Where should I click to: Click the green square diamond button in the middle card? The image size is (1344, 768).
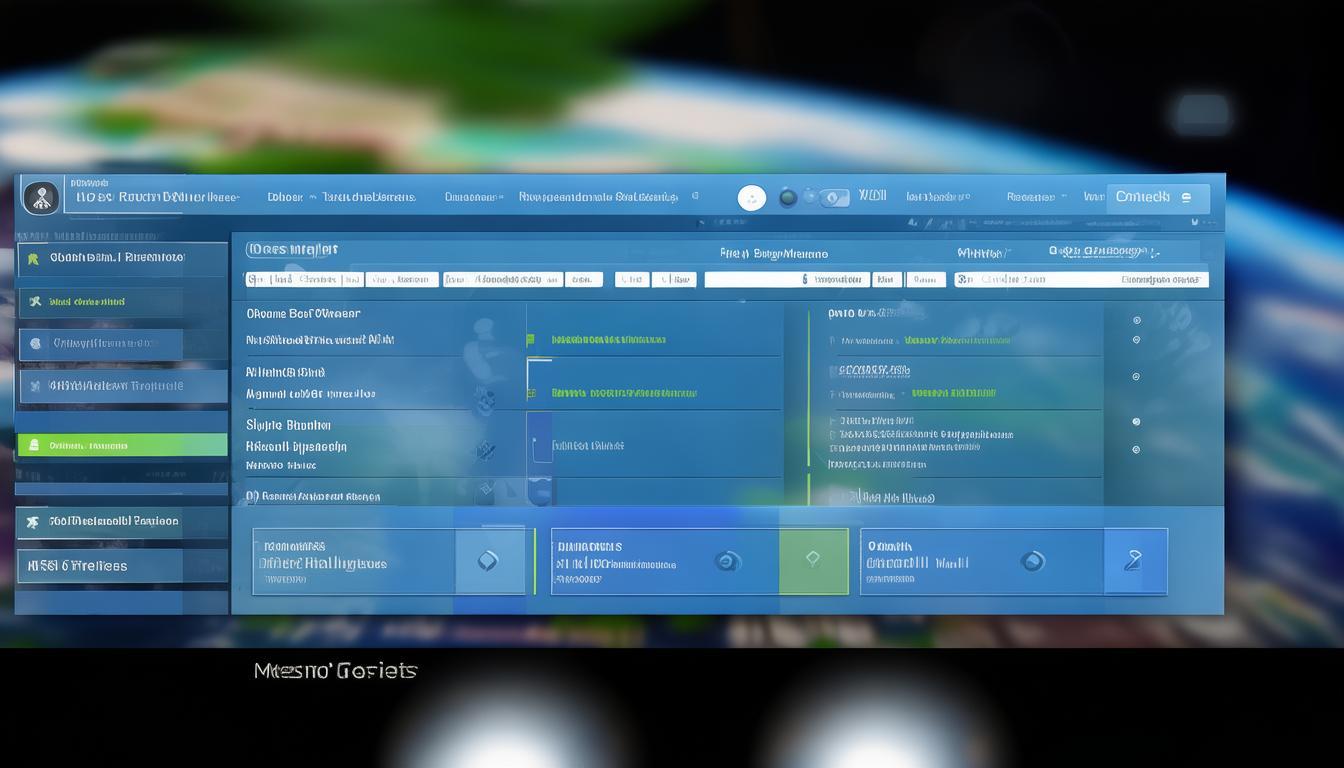[813, 561]
